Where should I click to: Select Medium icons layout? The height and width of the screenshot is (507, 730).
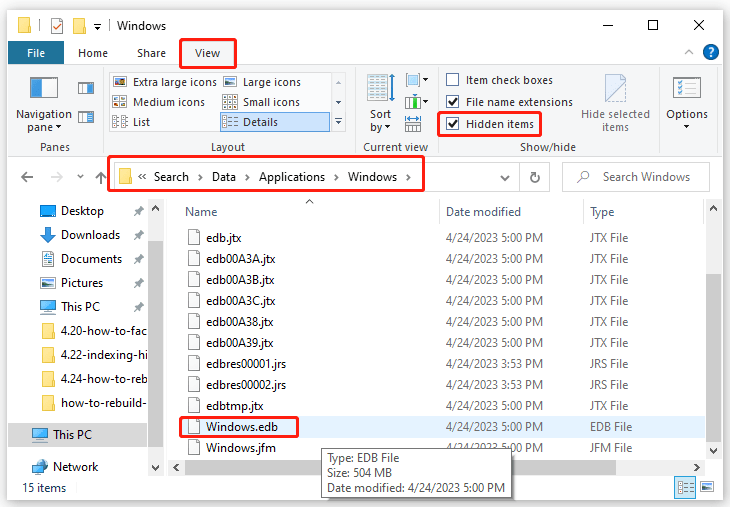click(x=159, y=102)
